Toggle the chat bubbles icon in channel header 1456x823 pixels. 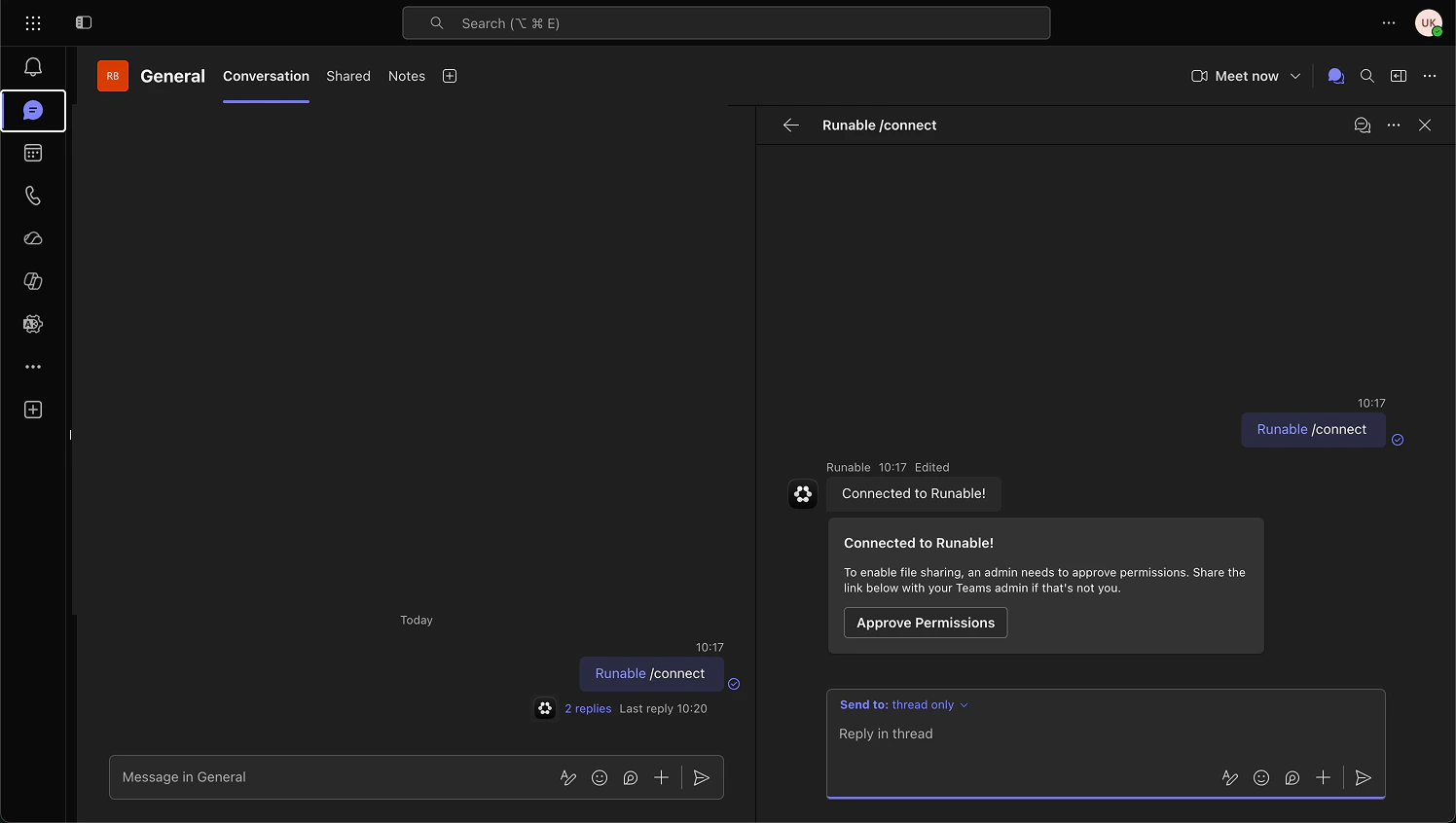[x=1336, y=76]
